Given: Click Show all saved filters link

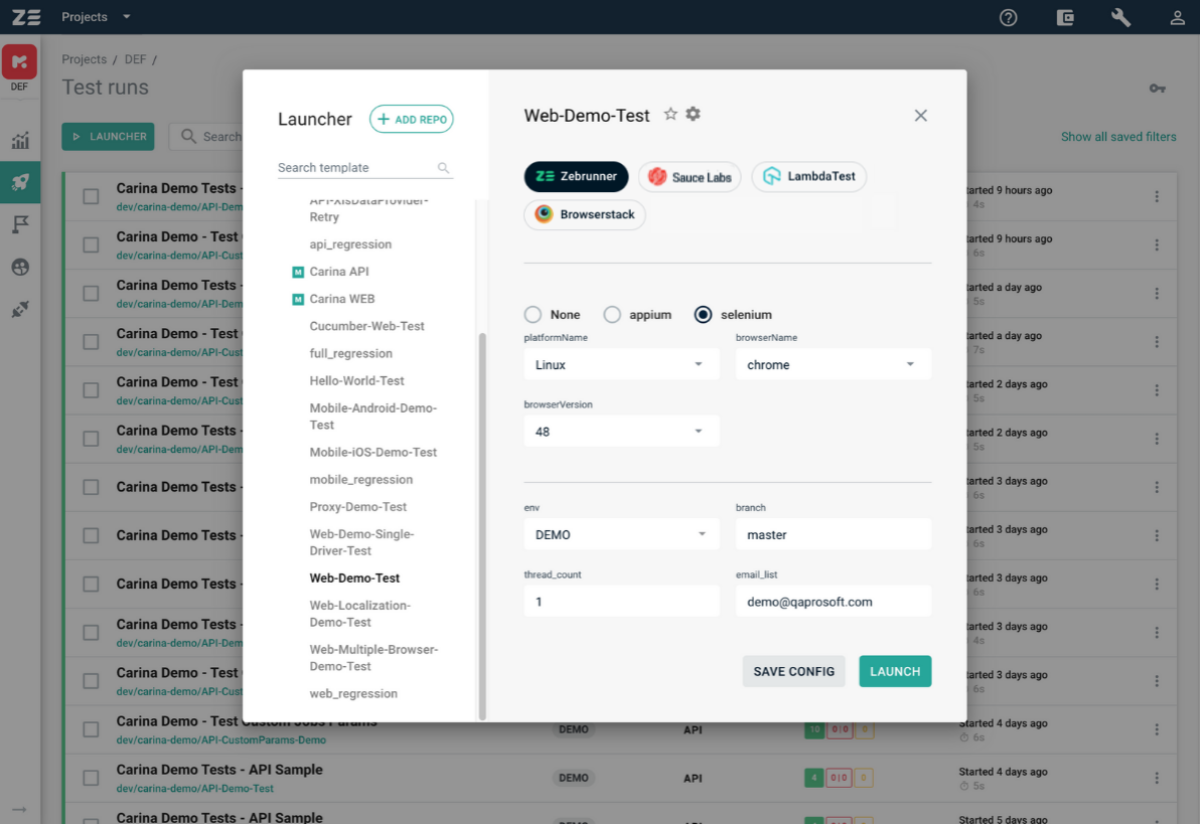Looking at the screenshot, I should [1119, 137].
